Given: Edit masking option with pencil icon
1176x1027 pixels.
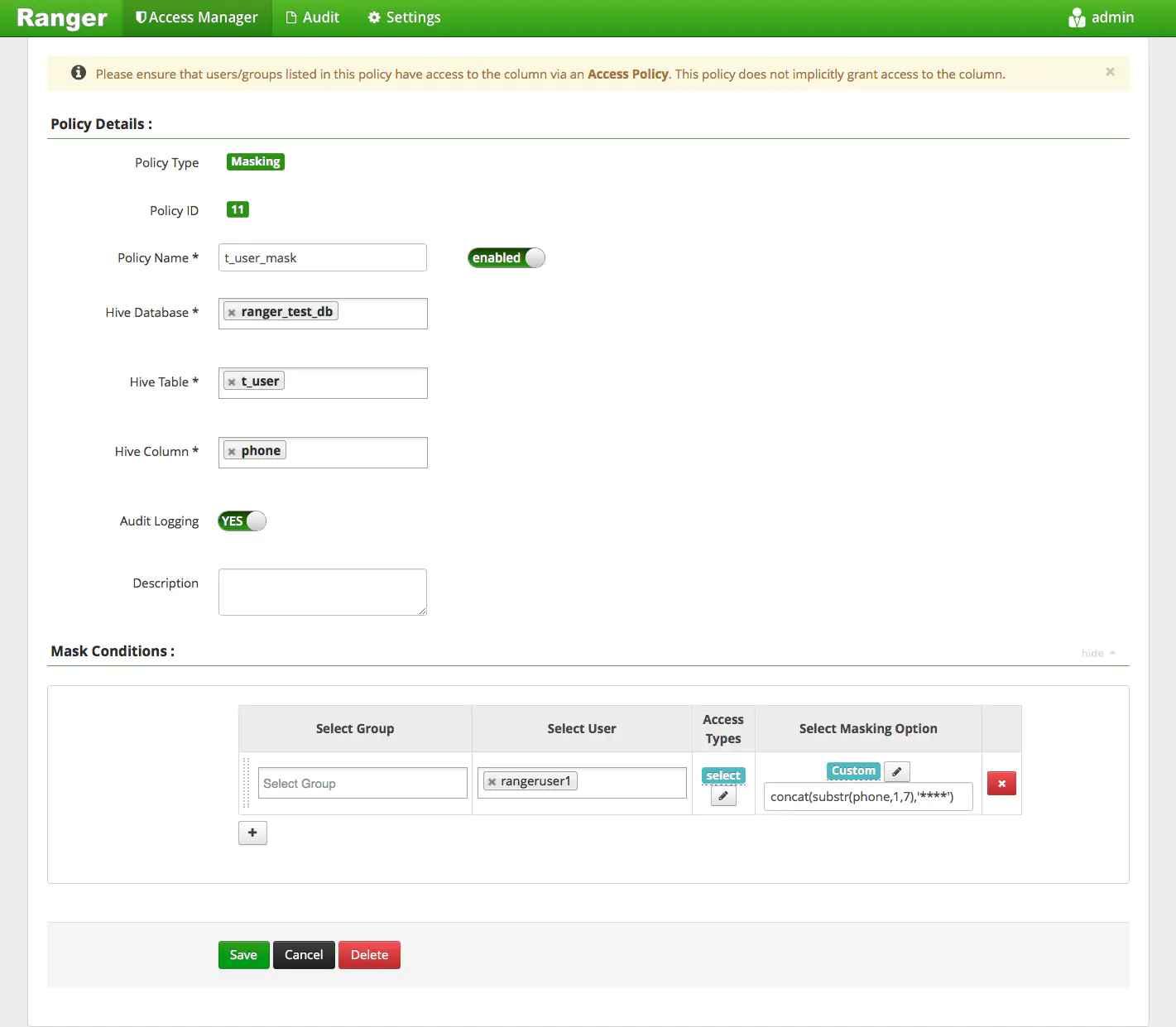Looking at the screenshot, I should coord(897,771).
